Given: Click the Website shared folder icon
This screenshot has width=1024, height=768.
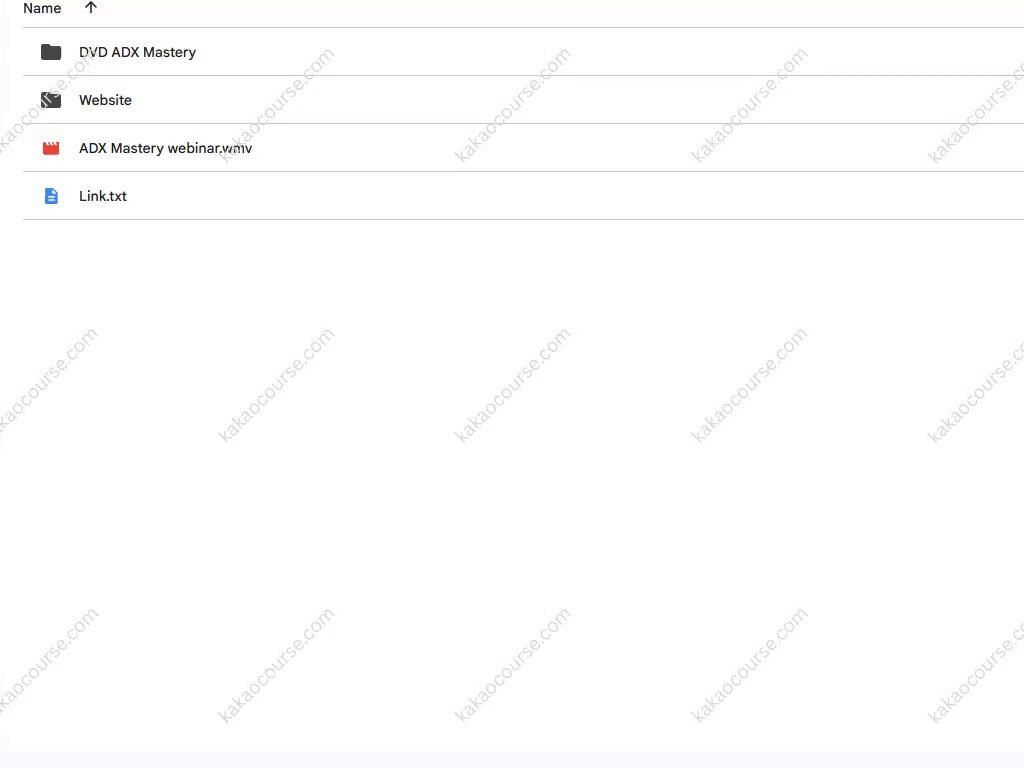Looking at the screenshot, I should click(51, 100).
